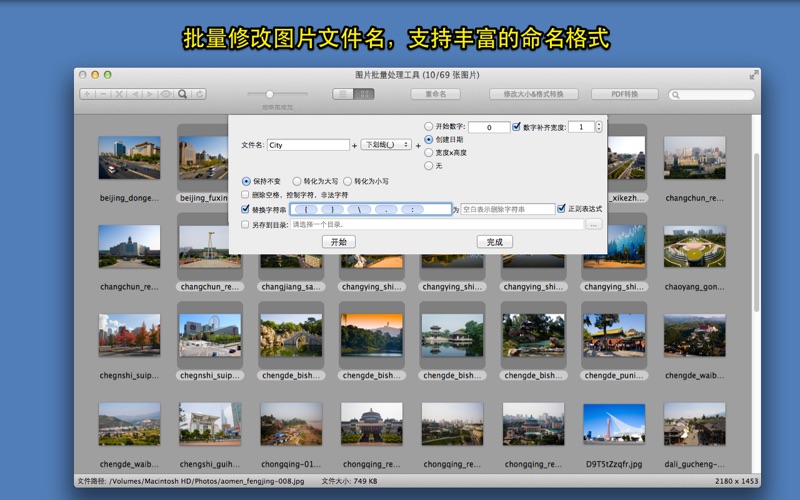The image size is (800, 500).
Task: Open the PDF转换 tab
Action: [624, 94]
